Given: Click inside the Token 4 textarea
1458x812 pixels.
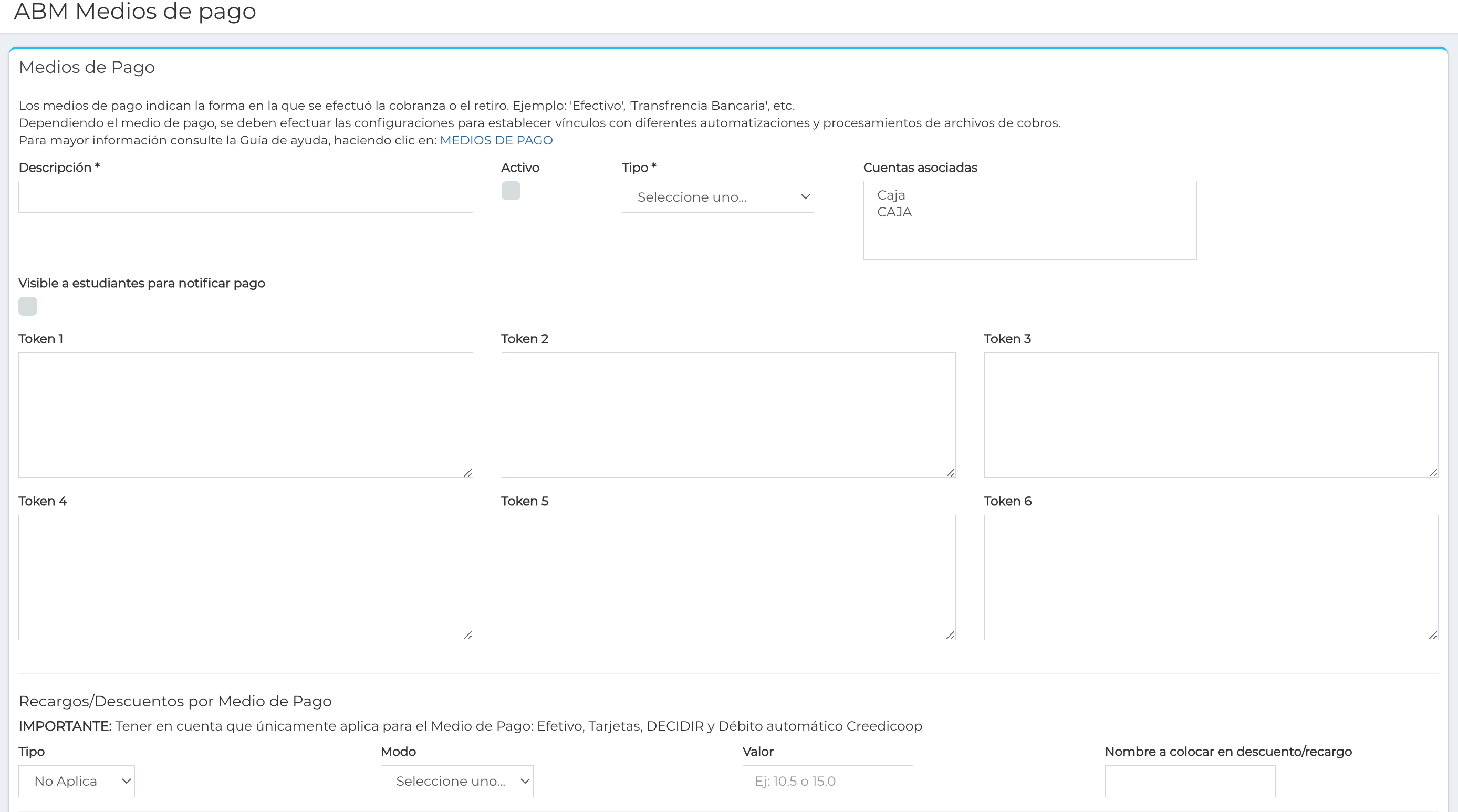Looking at the screenshot, I should click(245, 577).
